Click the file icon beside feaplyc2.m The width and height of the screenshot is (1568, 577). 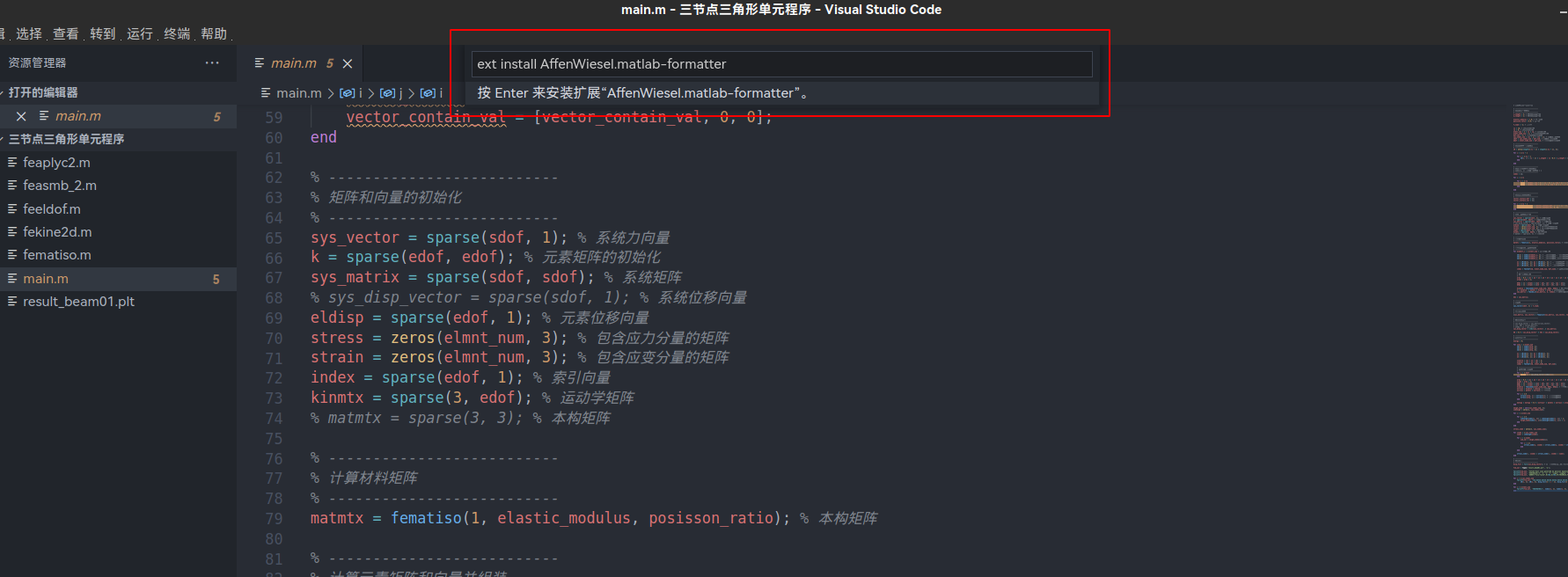(x=14, y=162)
